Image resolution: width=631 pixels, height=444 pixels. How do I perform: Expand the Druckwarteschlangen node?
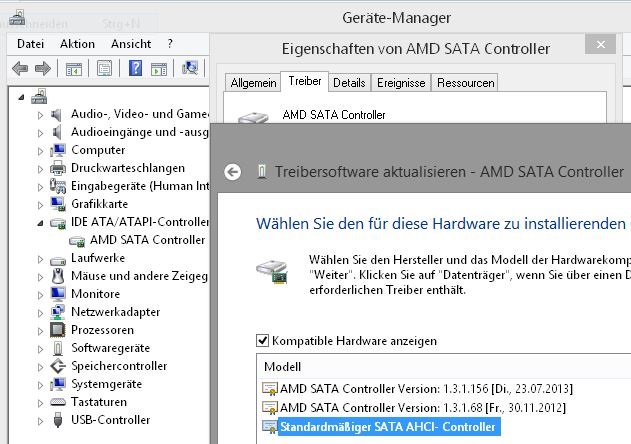pos(40,169)
